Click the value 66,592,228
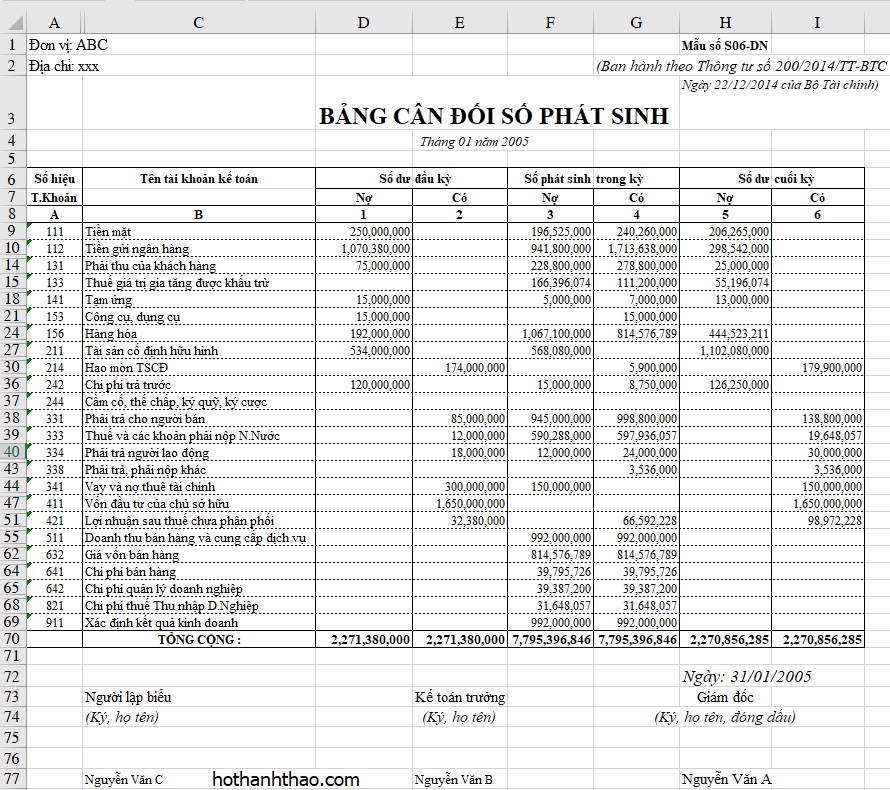890x790 pixels. tap(649, 521)
